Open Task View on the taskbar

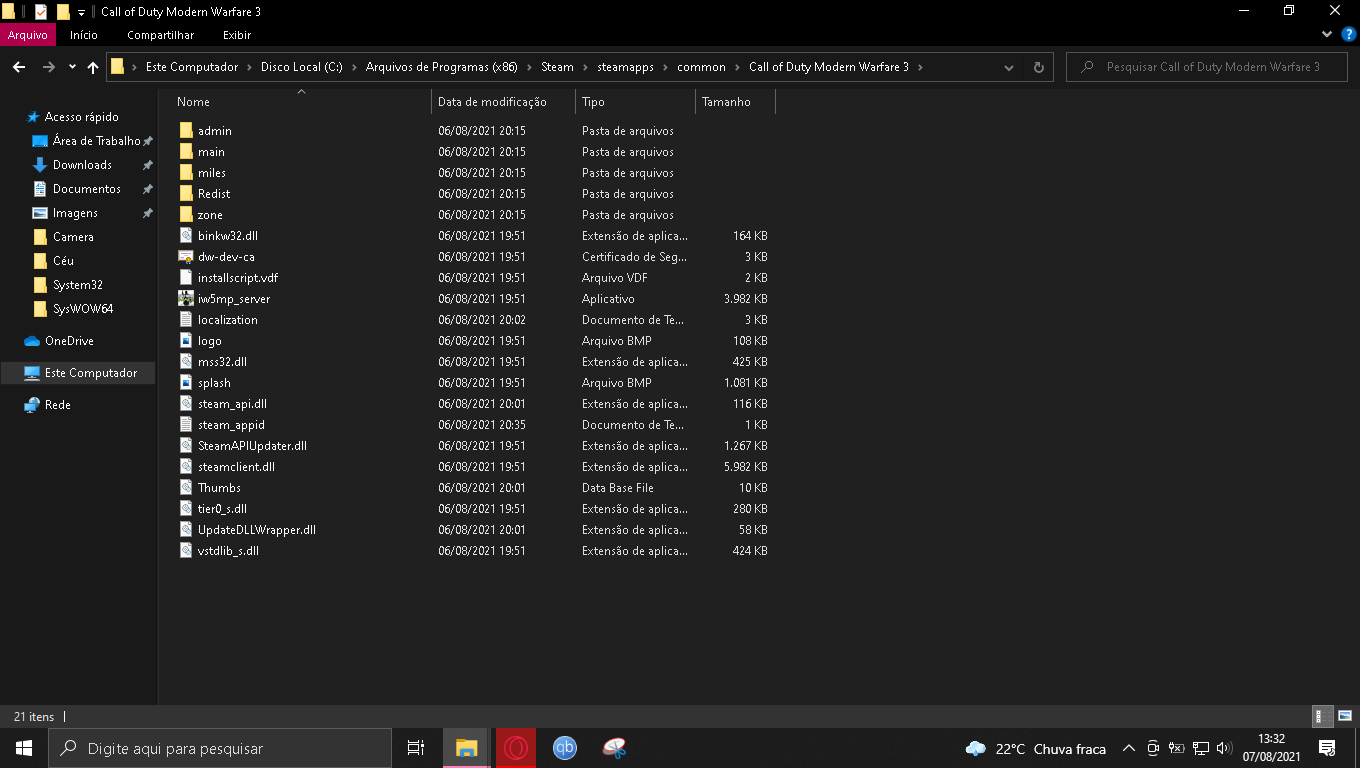tap(416, 748)
